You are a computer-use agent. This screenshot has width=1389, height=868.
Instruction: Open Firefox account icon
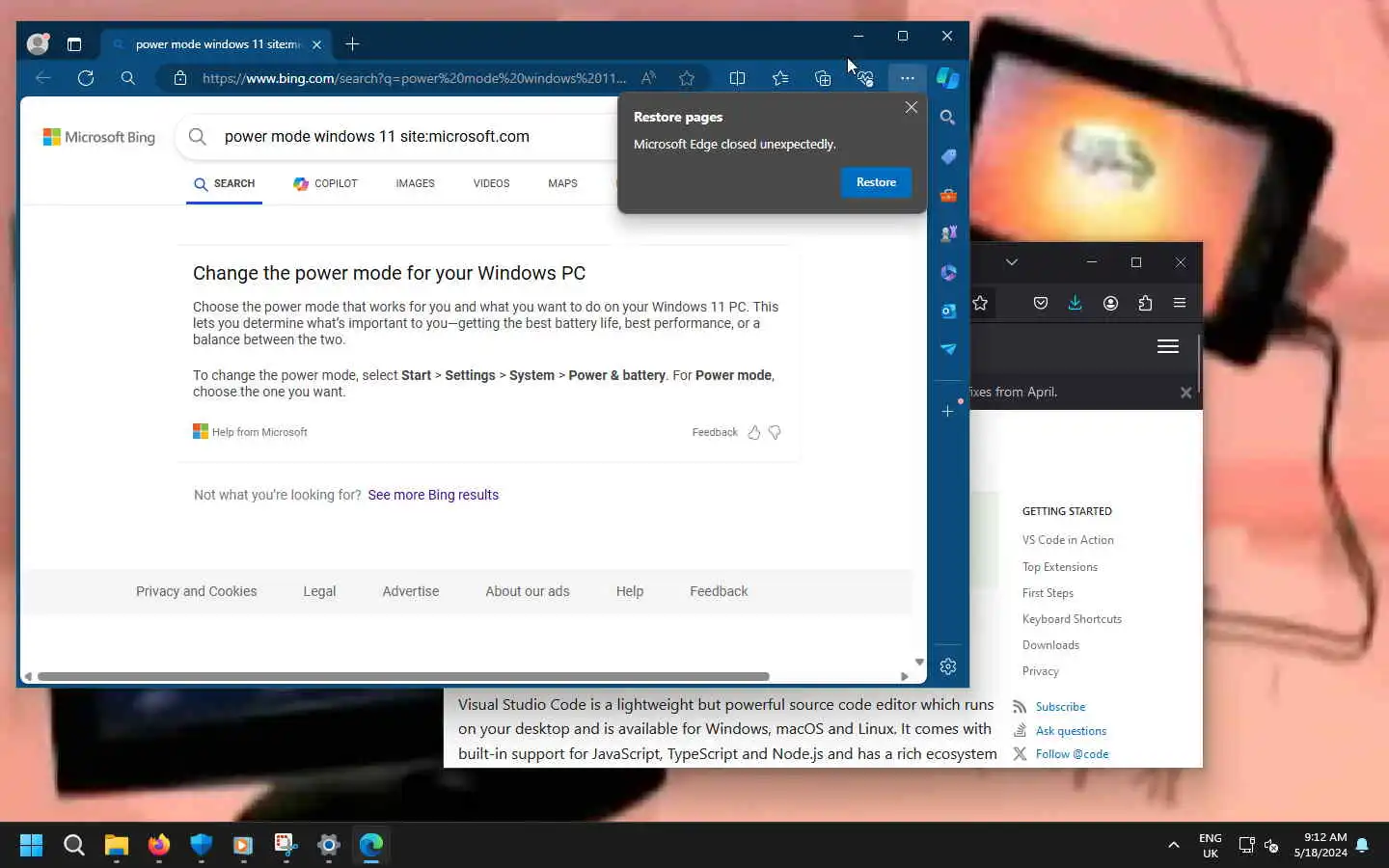1110,303
